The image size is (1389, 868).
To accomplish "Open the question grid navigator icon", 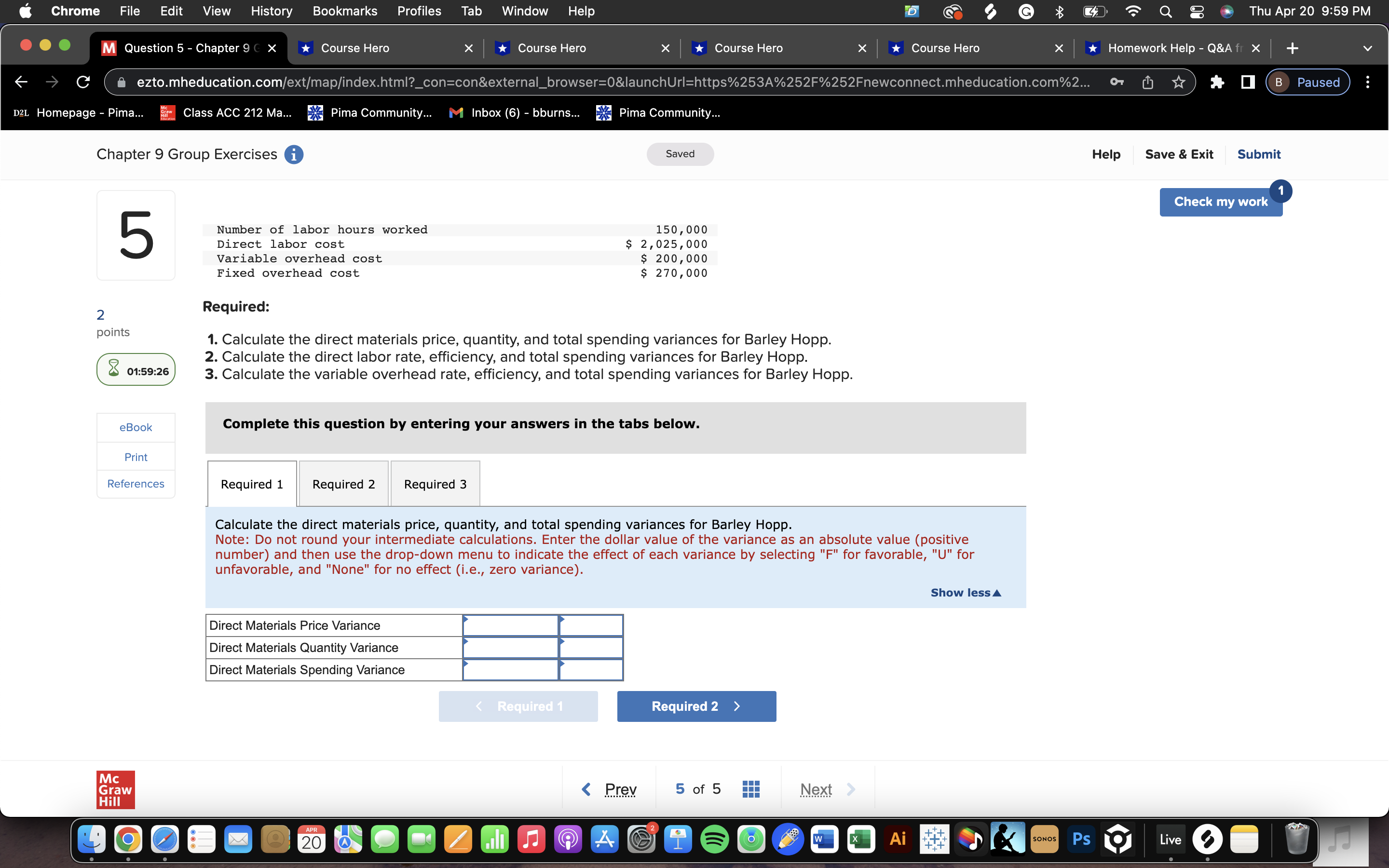I will click(751, 789).
